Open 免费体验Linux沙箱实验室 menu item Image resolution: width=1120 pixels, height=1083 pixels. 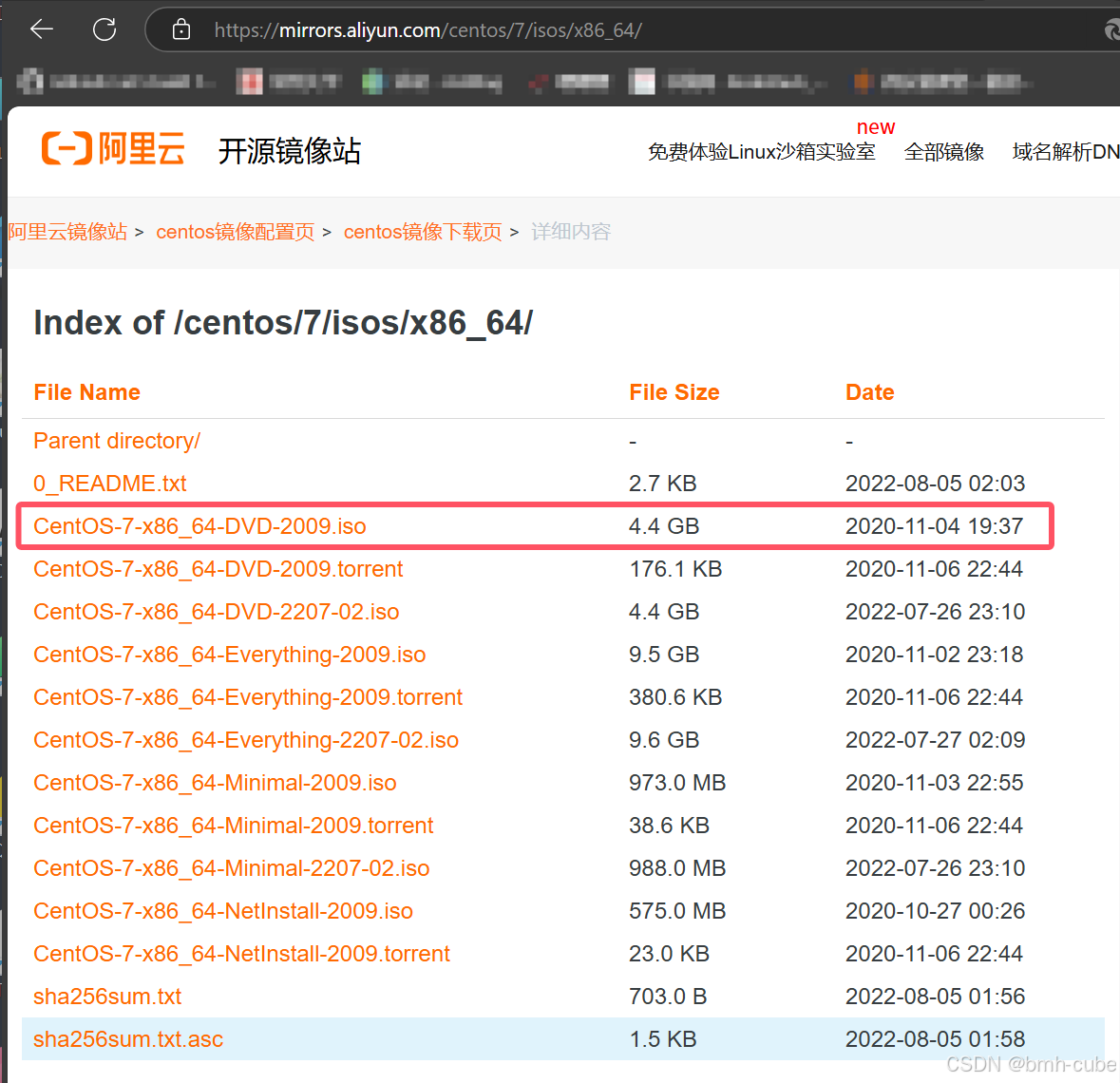pos(762,151)
